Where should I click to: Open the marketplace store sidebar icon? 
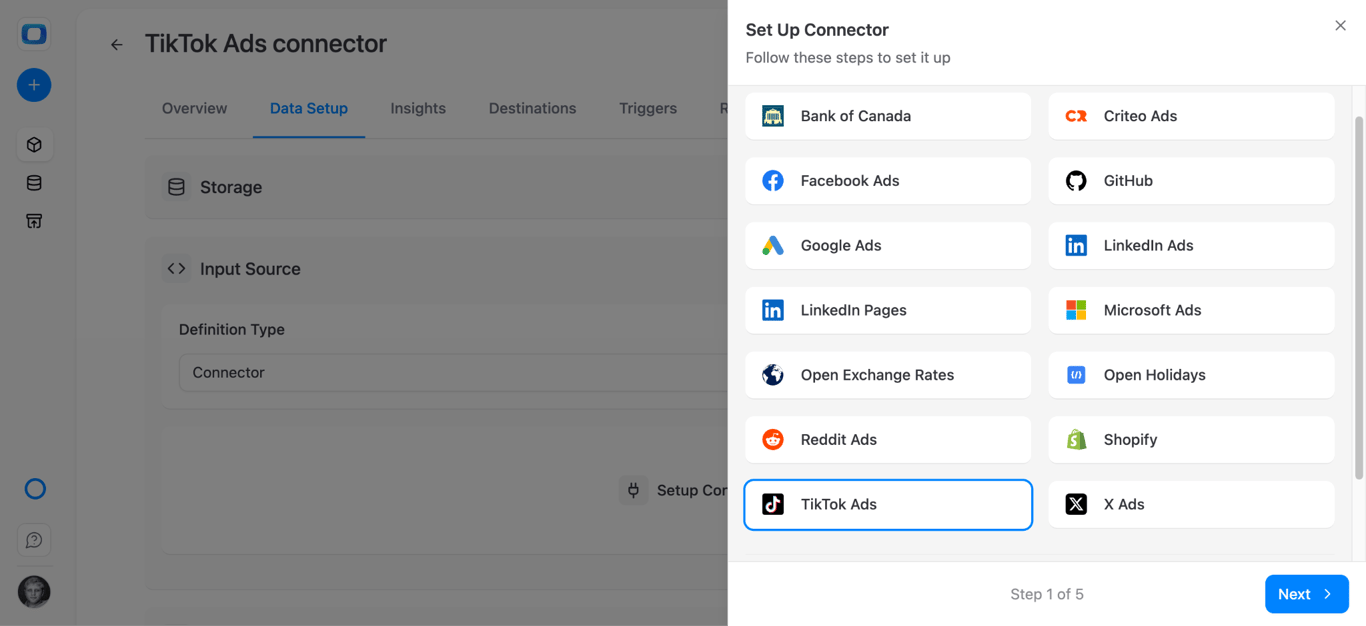tap(34, 221)
